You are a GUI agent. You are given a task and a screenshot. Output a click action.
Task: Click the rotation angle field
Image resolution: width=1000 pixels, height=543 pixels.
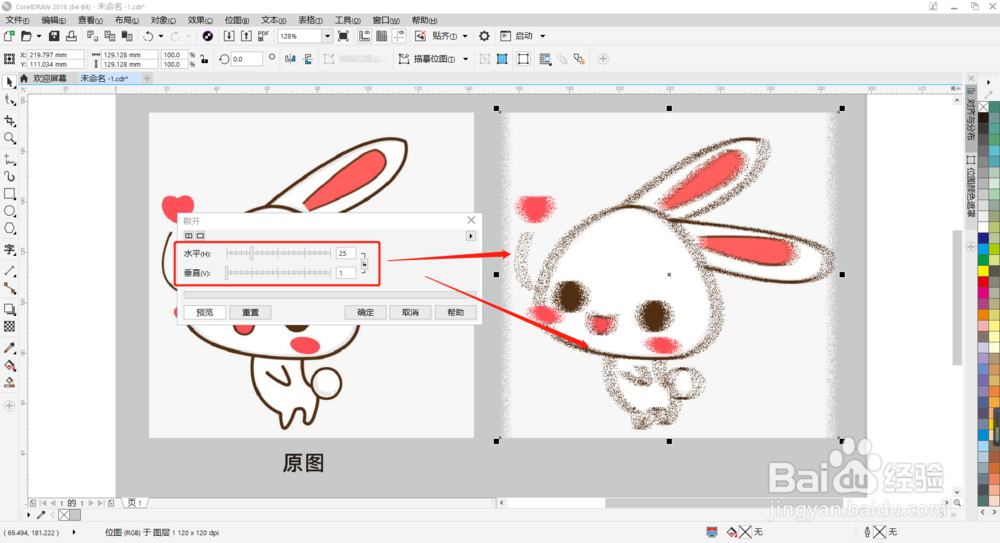point(246,59)
